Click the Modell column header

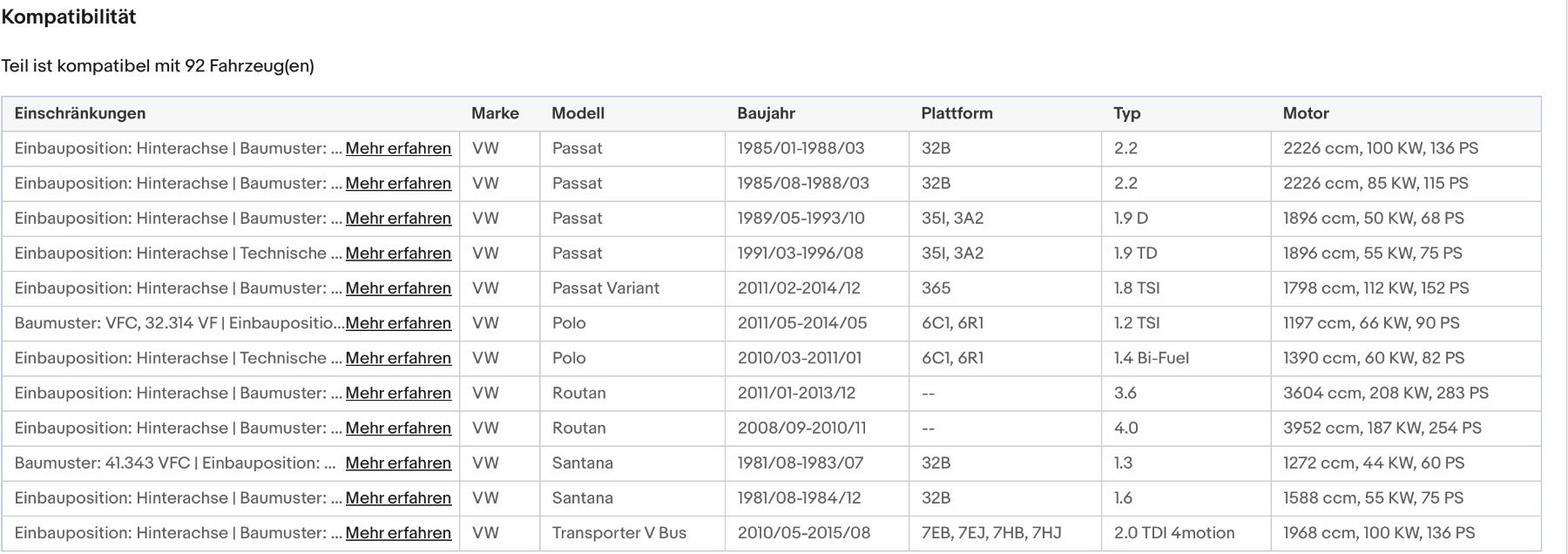[578, 113]
